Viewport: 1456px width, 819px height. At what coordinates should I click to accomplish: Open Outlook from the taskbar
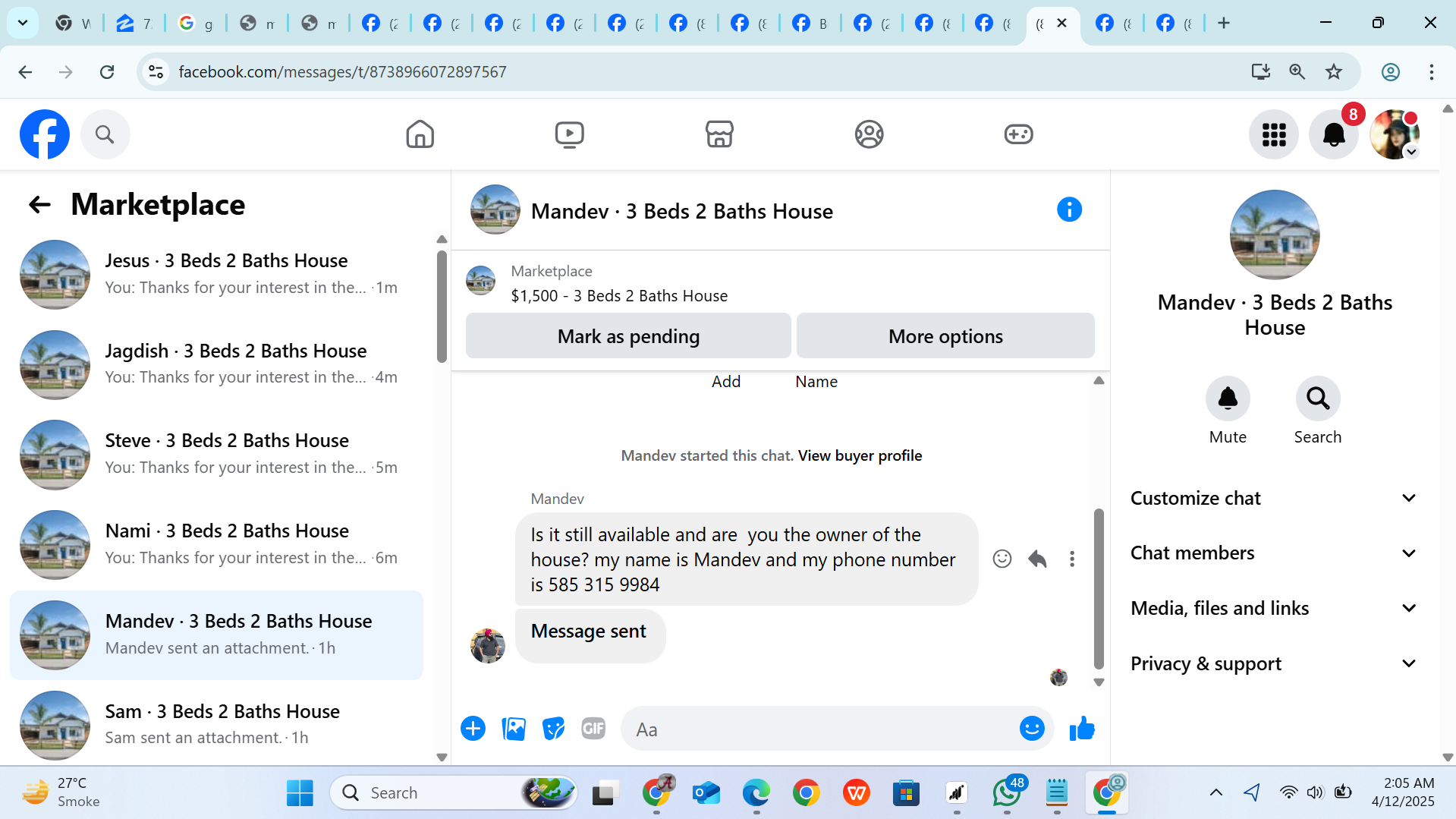point(706,793)
